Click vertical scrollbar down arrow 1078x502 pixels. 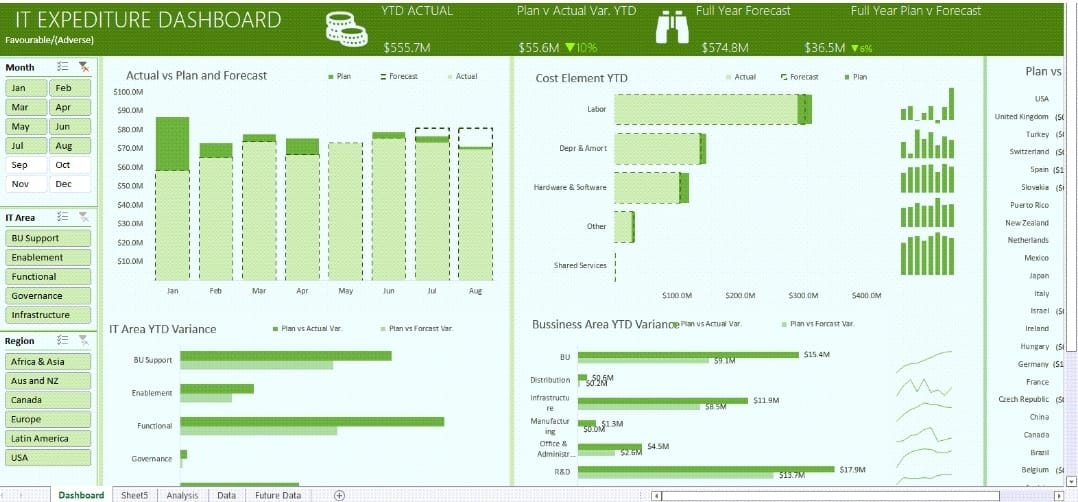pyautogui.click(x=1072, y=481)
